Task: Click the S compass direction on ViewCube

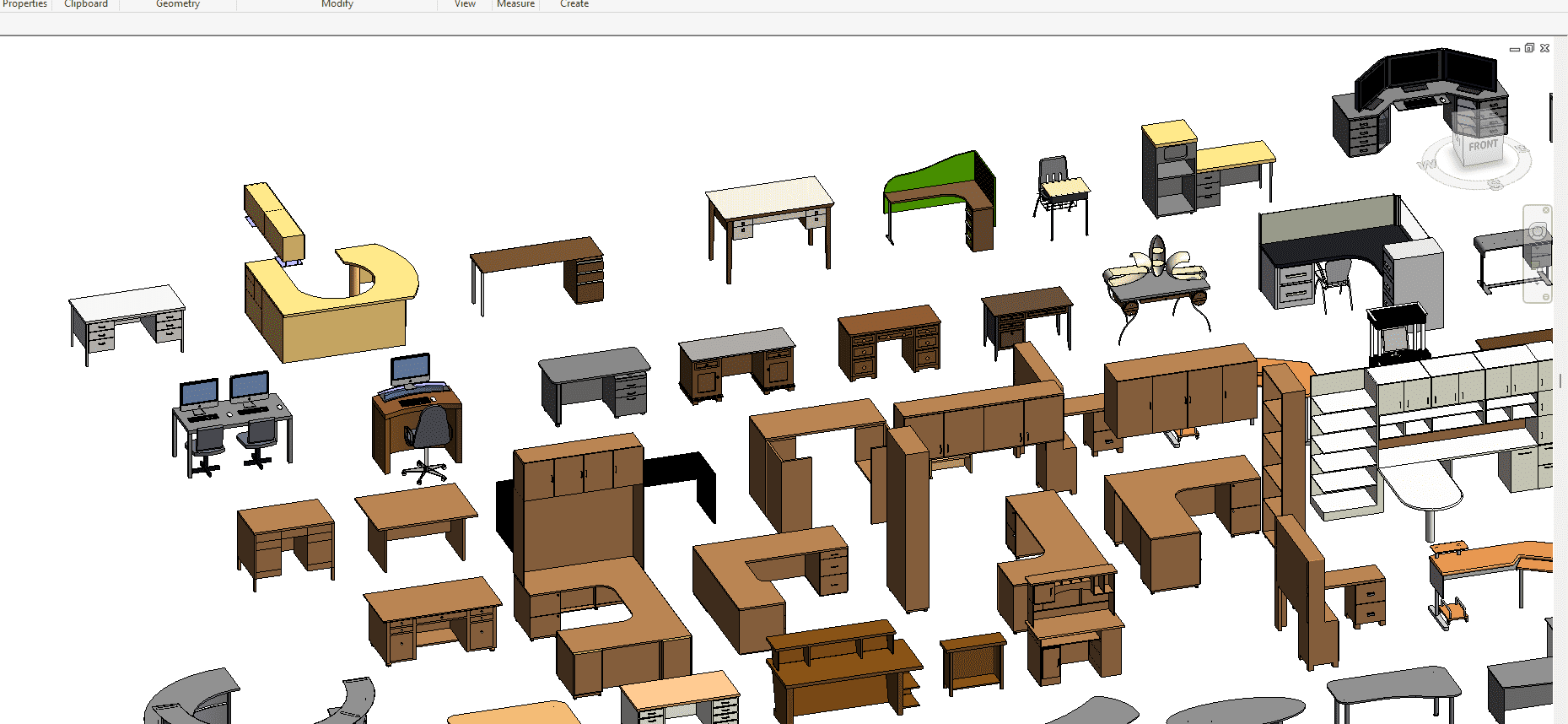Action: coord(1495,185)
